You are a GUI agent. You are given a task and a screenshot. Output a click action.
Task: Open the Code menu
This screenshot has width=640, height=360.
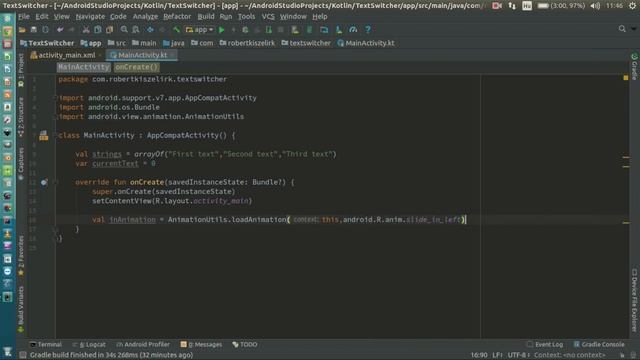pyautogui.click(x=118, y=17)
